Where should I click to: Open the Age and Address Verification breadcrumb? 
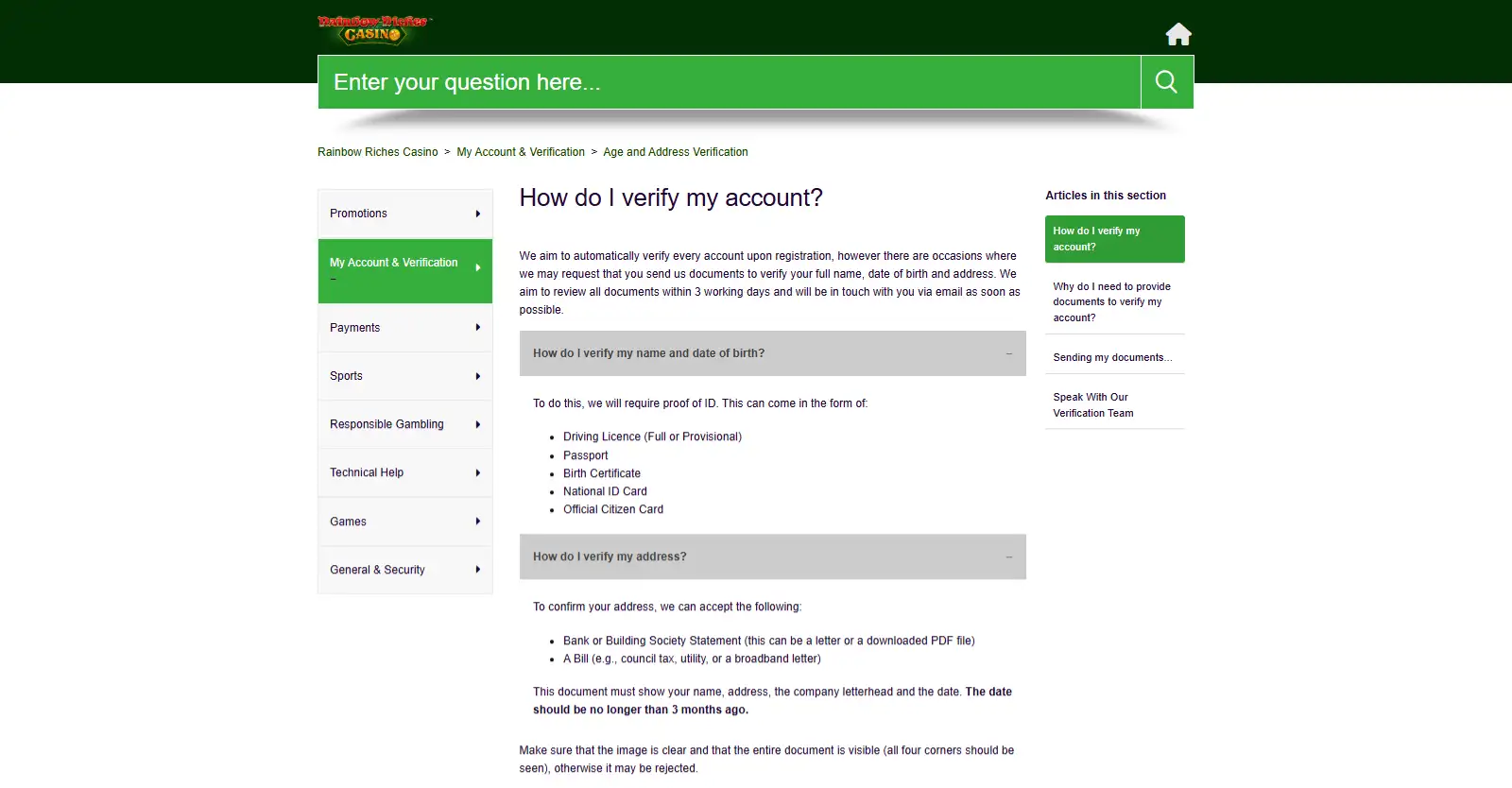click(x=676, y=152)
